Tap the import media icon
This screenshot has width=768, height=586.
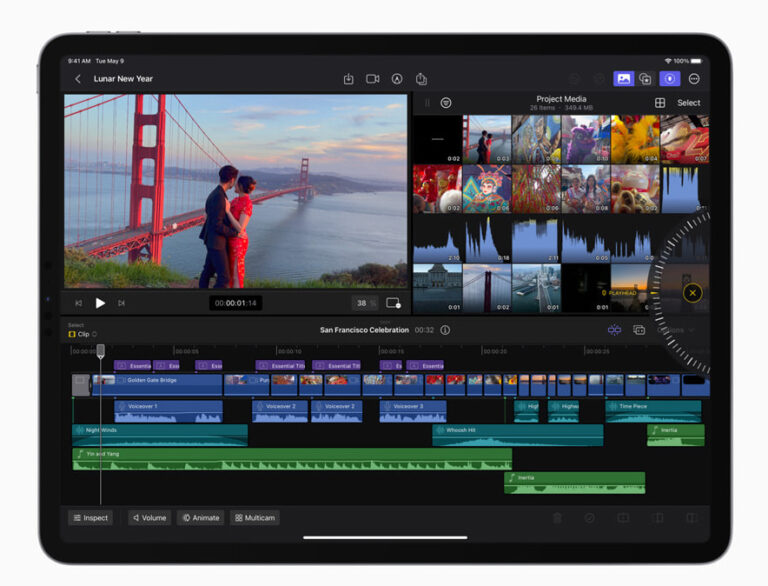pos(348,79)
